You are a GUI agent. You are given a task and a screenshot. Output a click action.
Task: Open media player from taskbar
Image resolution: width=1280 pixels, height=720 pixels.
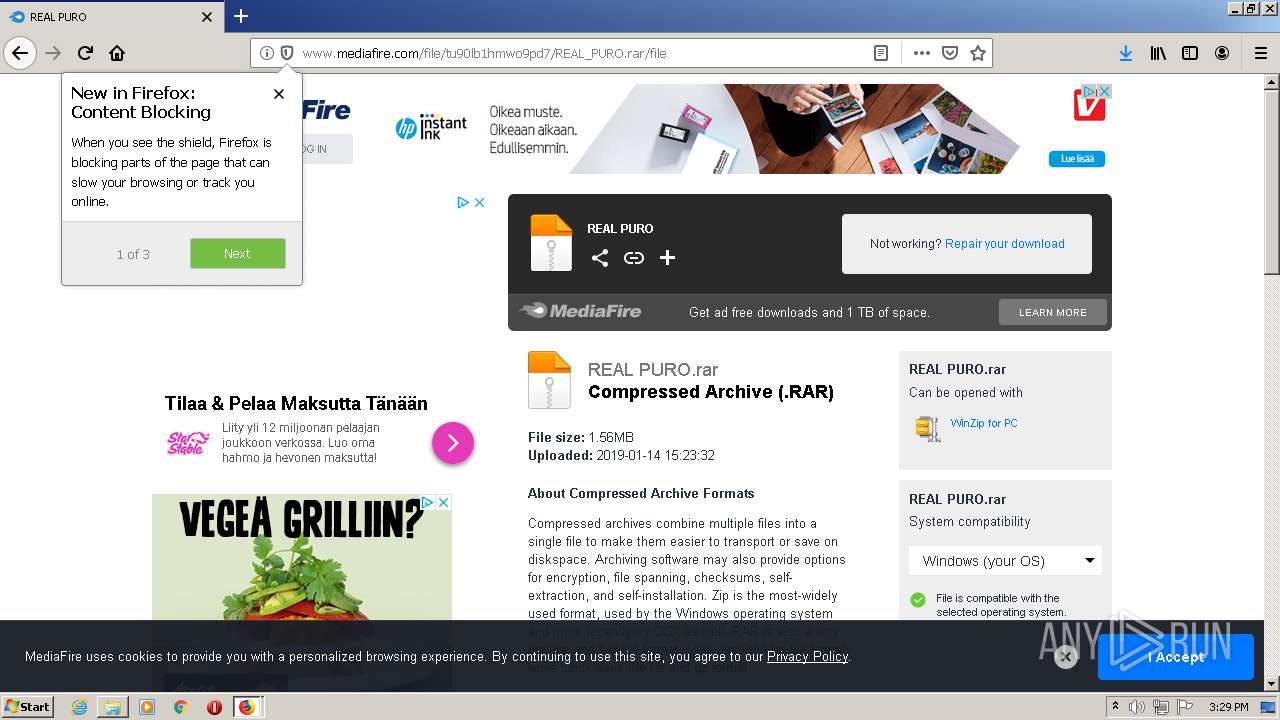147,707
